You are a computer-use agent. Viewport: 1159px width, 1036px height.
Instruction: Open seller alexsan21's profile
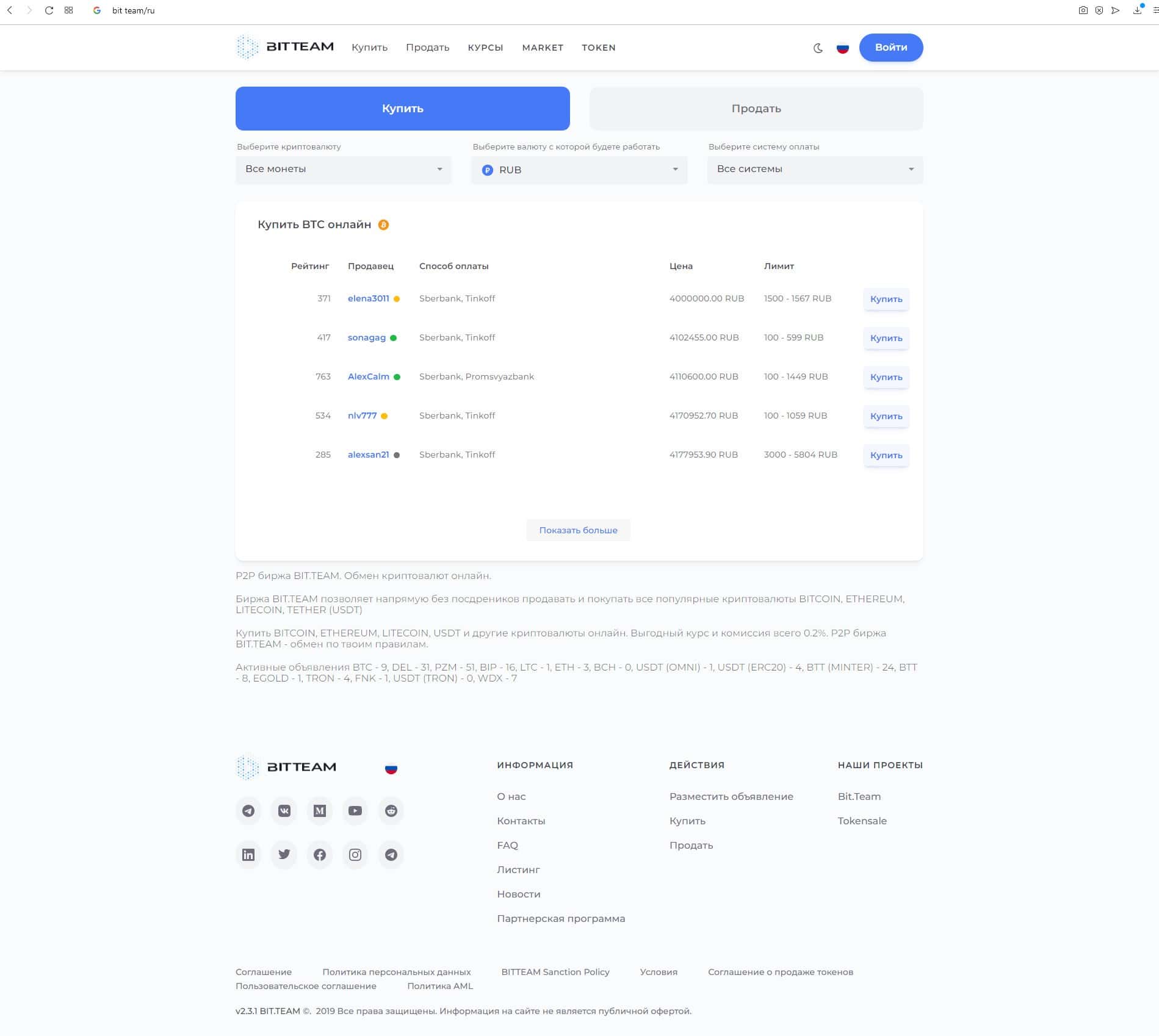[369, 455]
